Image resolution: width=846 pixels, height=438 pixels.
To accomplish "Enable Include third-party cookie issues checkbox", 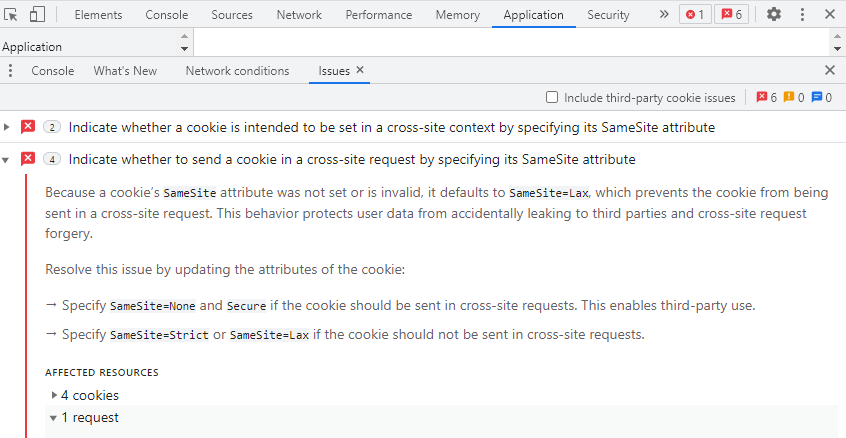I will coord(552,97).
